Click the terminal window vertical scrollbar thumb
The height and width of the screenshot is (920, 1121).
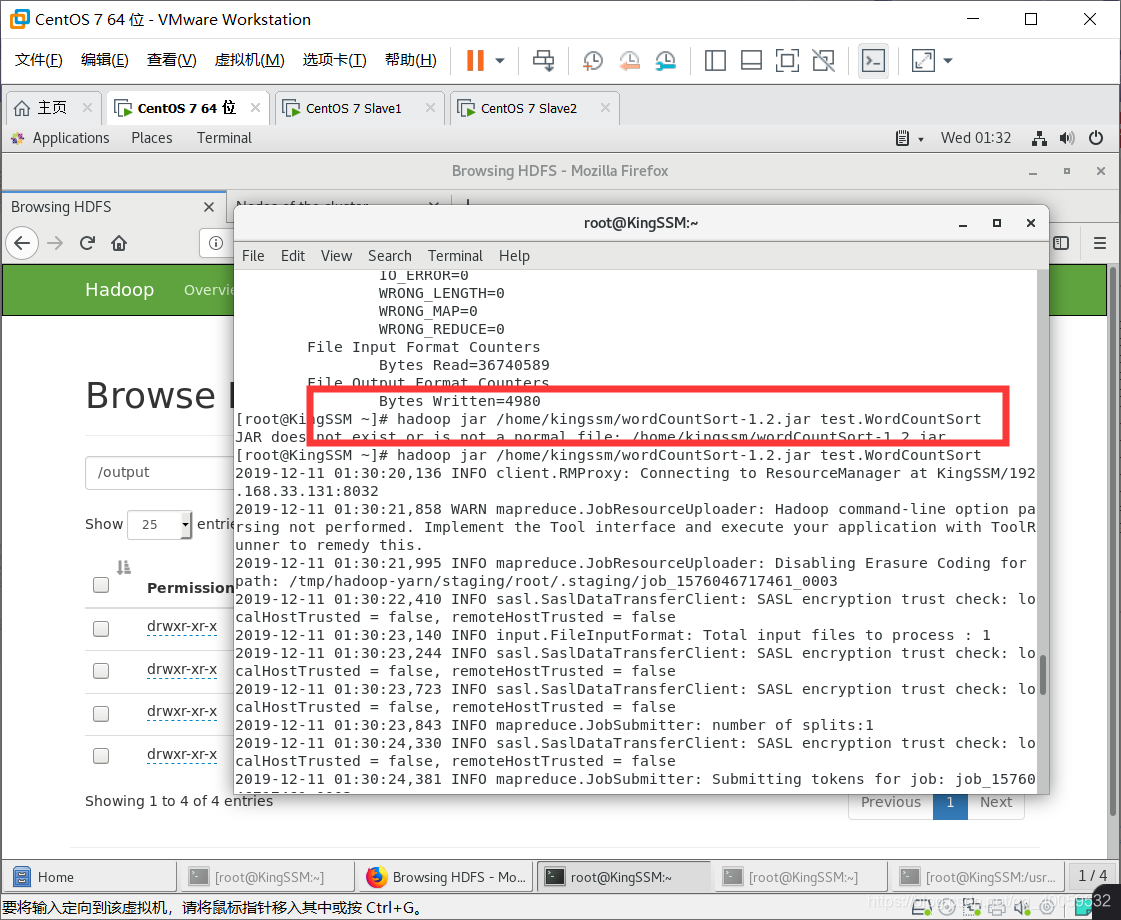(x=1043, y=674)
